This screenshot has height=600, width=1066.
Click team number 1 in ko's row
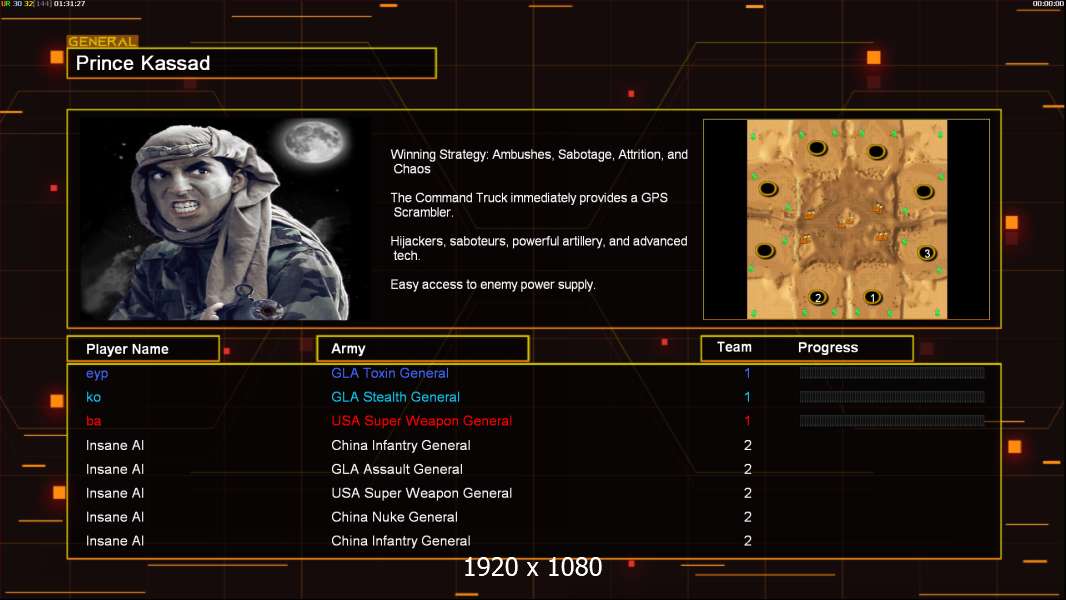click(x=747, y=397)
